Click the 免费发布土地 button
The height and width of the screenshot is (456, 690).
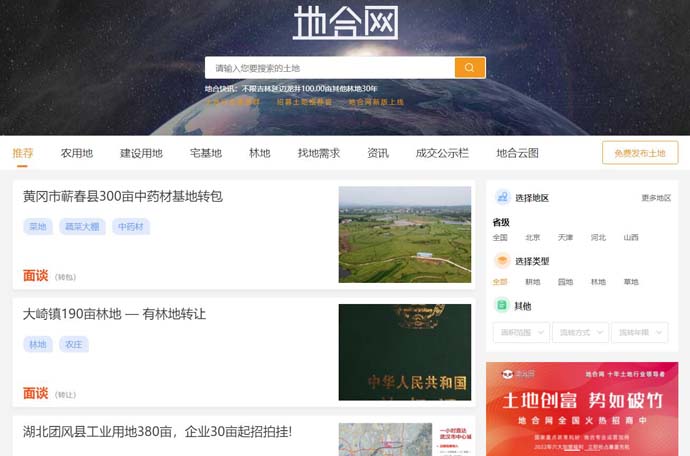pos(640,153)
